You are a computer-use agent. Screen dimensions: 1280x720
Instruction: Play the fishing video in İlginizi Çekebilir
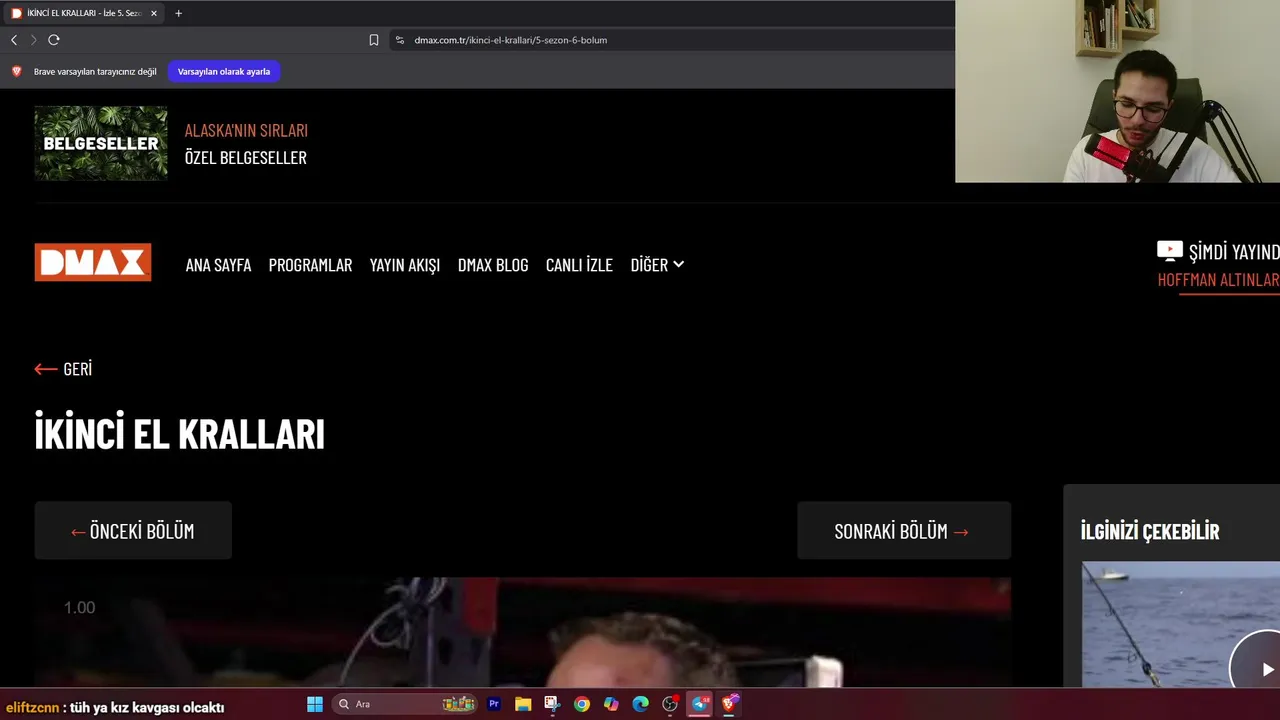click(1262, 668)
